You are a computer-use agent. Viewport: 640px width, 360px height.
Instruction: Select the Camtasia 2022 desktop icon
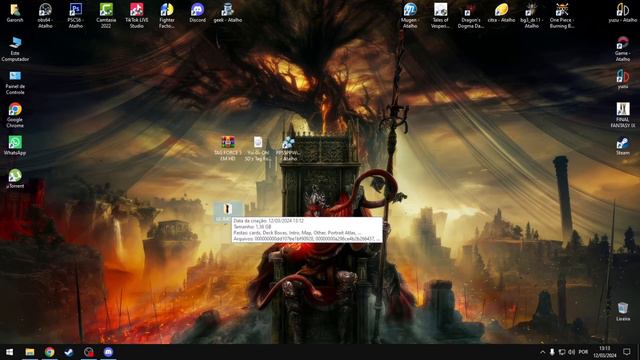pyautogui.click(x=106, y=16)
